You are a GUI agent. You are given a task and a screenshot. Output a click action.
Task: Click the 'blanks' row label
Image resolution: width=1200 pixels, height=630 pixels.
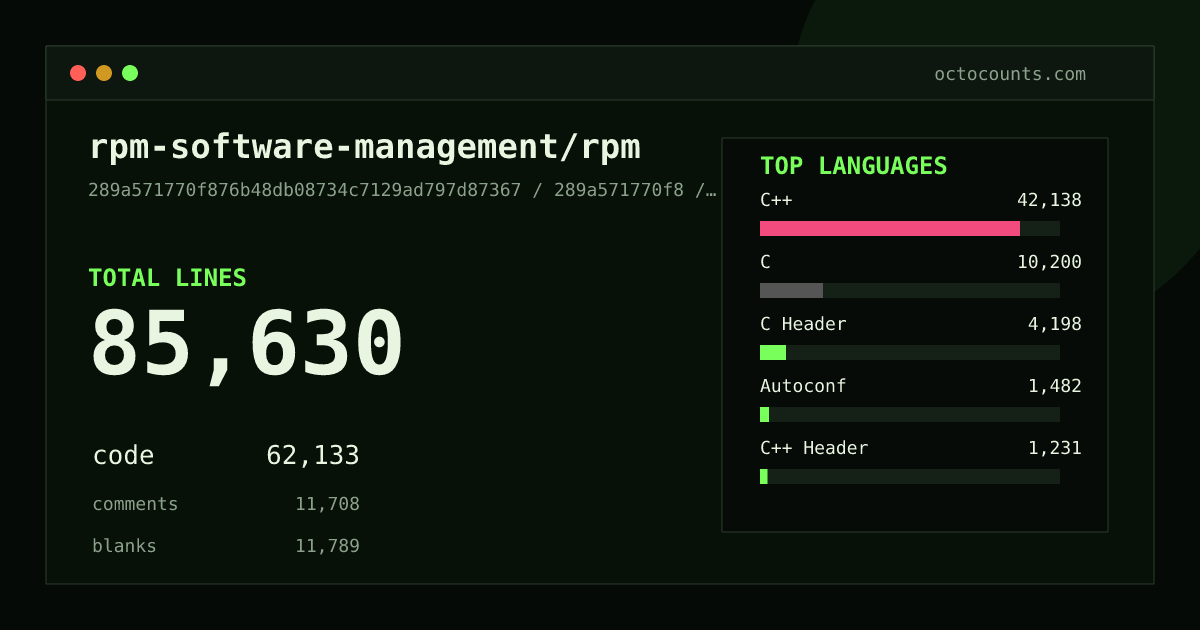(x=124, y=546)
